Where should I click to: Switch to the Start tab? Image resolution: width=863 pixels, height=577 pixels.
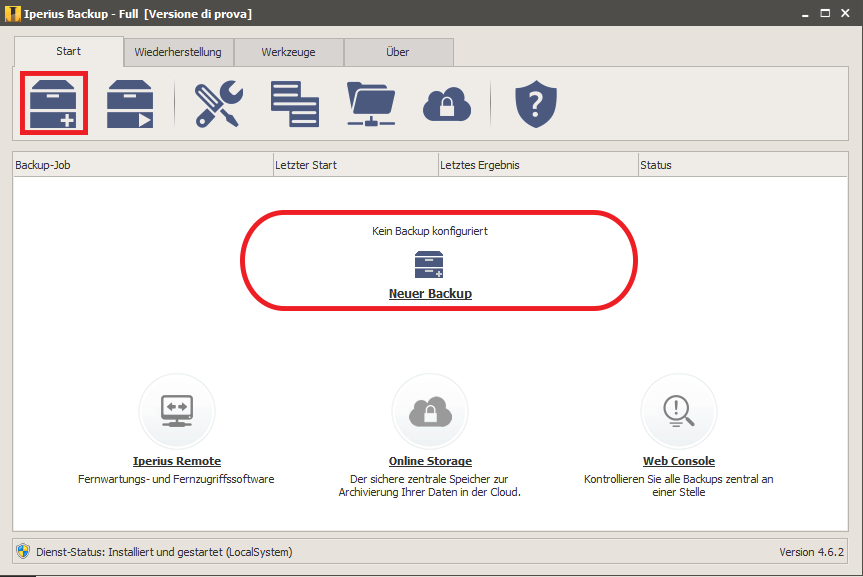pos(69,51)
